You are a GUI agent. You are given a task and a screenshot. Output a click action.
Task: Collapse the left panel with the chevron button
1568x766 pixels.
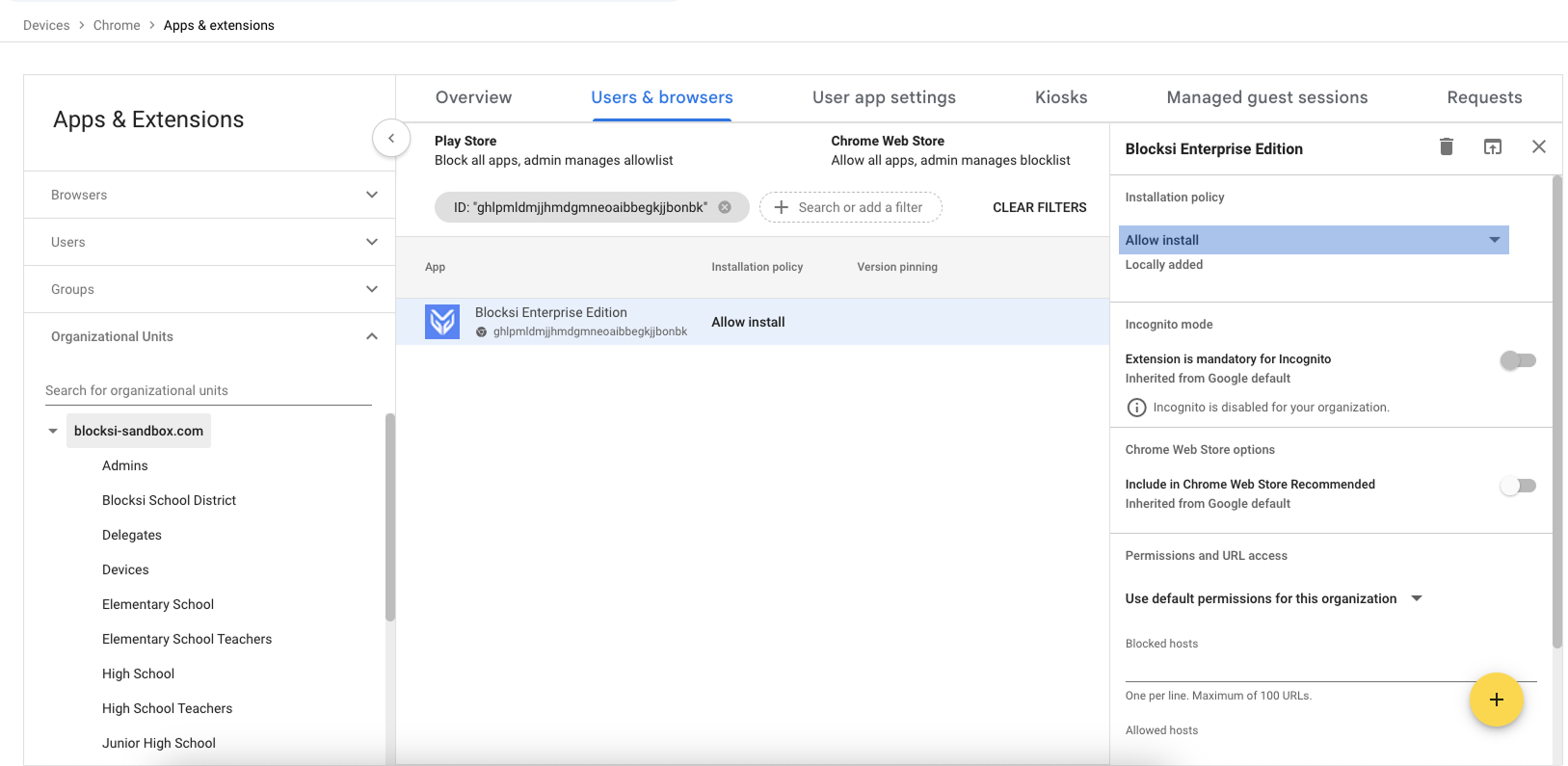[x=391, y=139]
